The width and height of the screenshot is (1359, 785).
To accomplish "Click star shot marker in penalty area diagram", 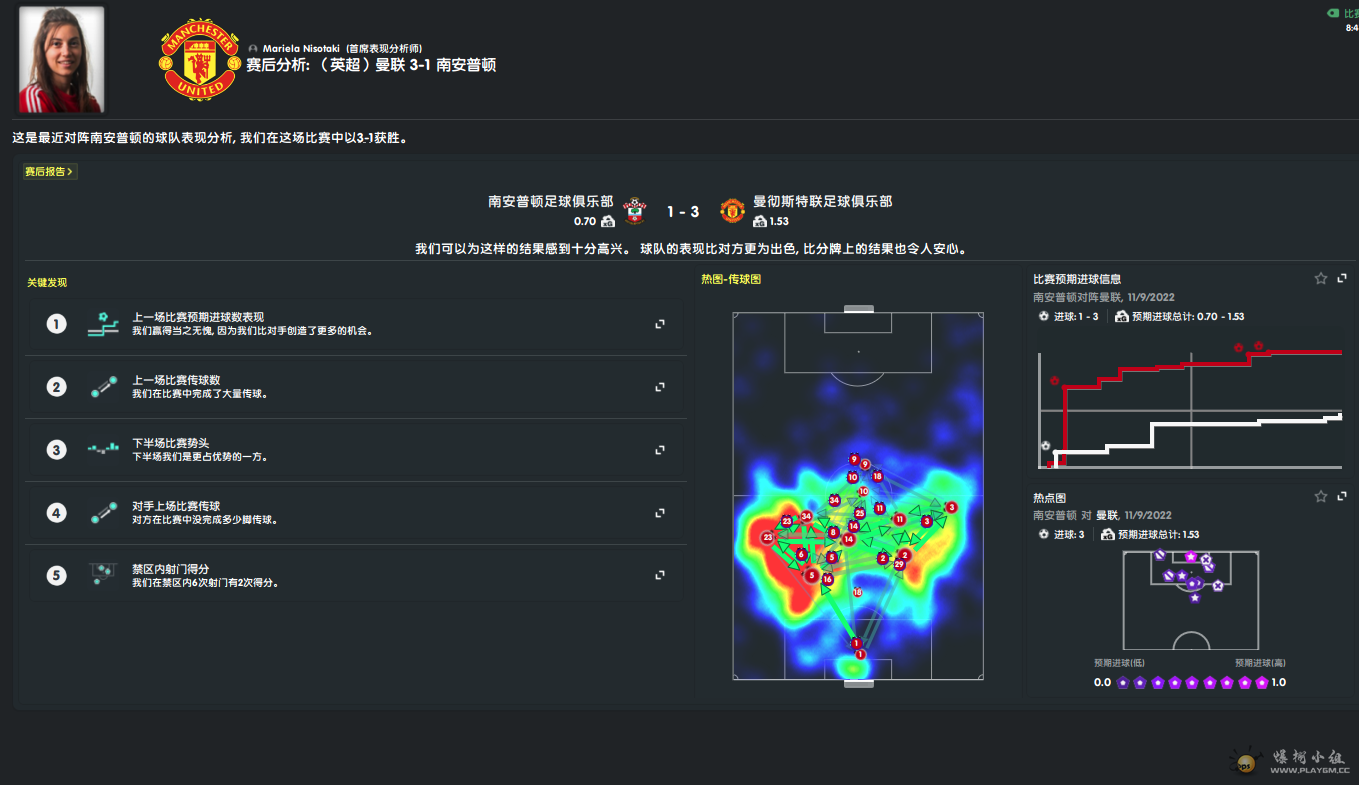I will 1191,557.
